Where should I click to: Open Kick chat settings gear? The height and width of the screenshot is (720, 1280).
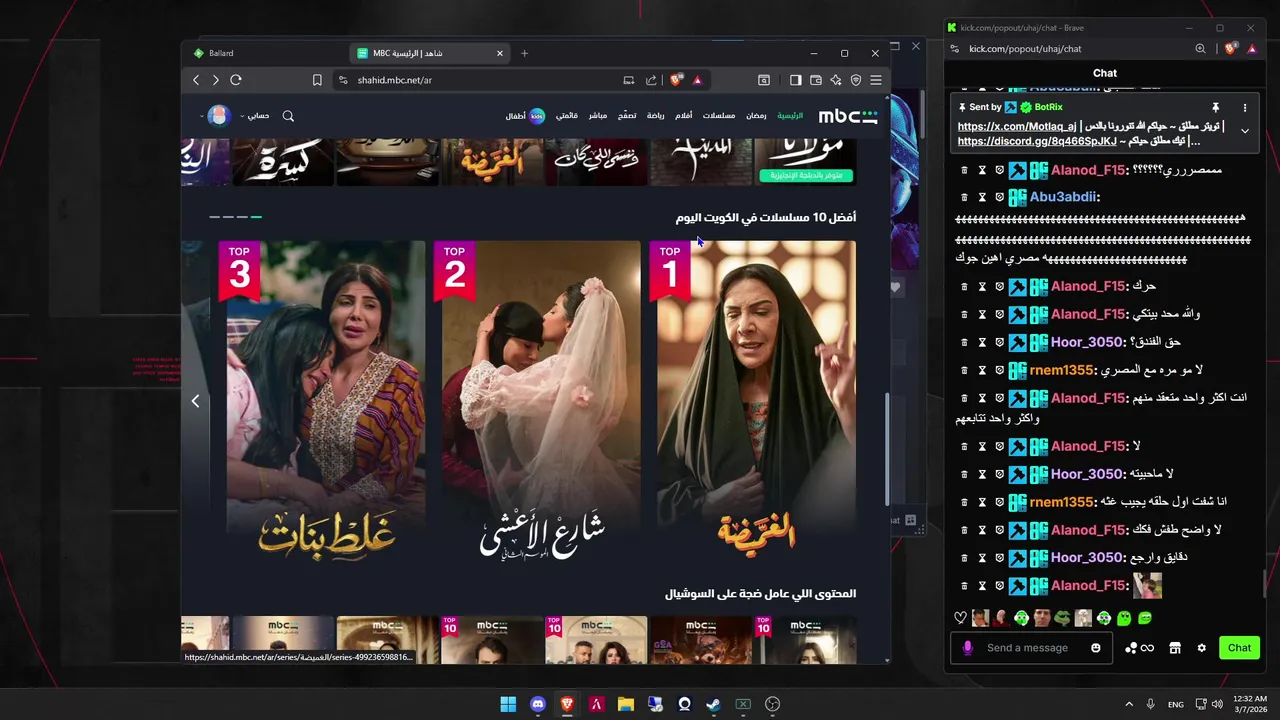[1202, 648]
